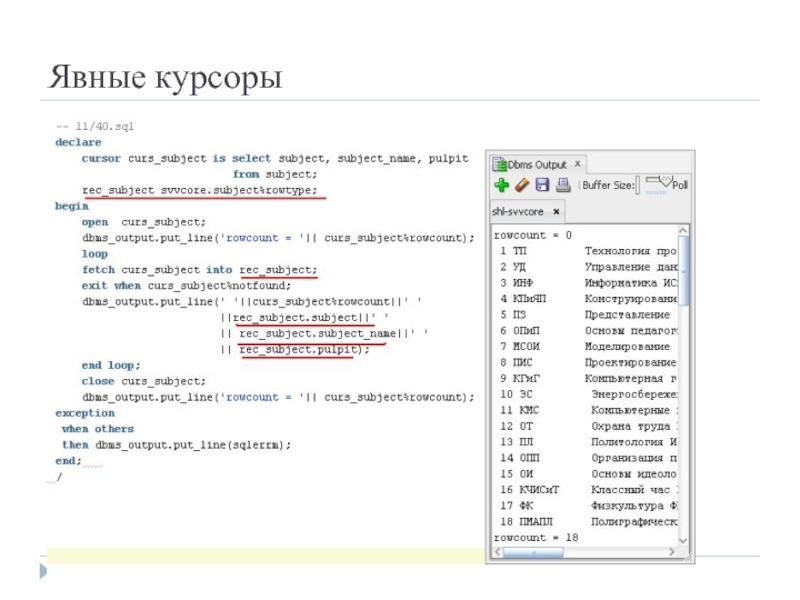The image size is (800, 600).
Task: Click the horizontal scrollbar right arrow
Action: (x=671, y=552)
